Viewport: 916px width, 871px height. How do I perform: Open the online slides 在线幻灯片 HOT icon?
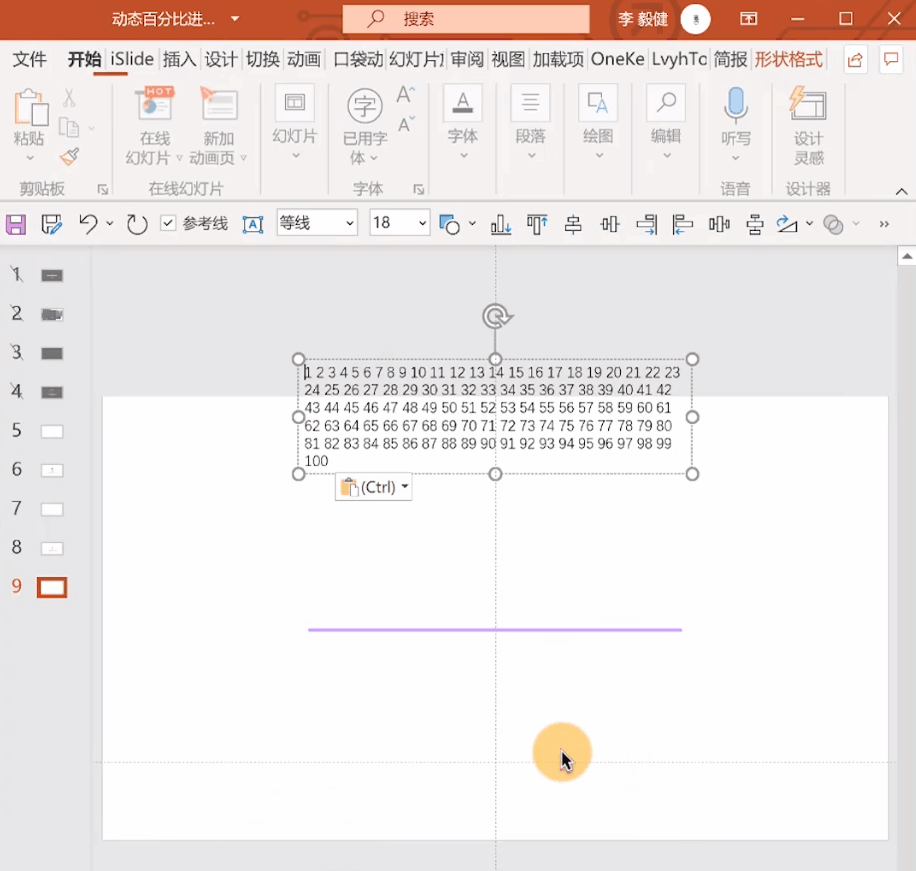154,104
